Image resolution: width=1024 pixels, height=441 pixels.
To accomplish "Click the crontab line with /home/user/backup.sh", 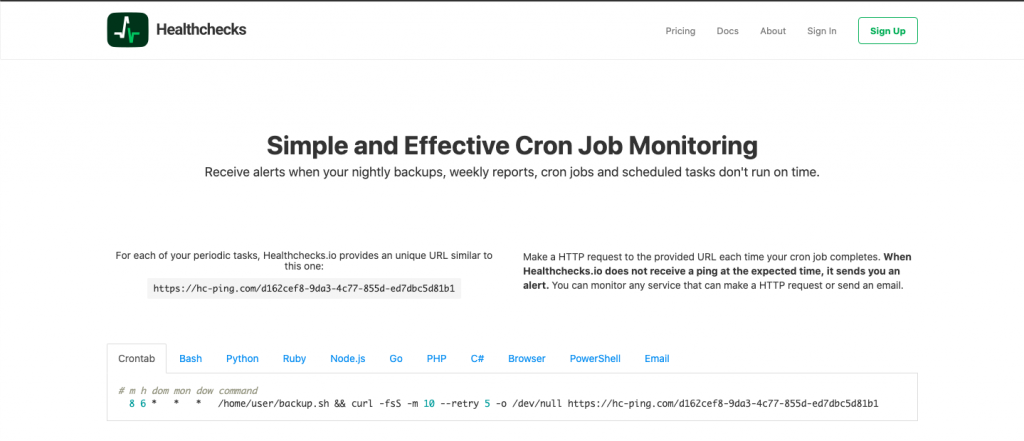I will tap(504, 404).
